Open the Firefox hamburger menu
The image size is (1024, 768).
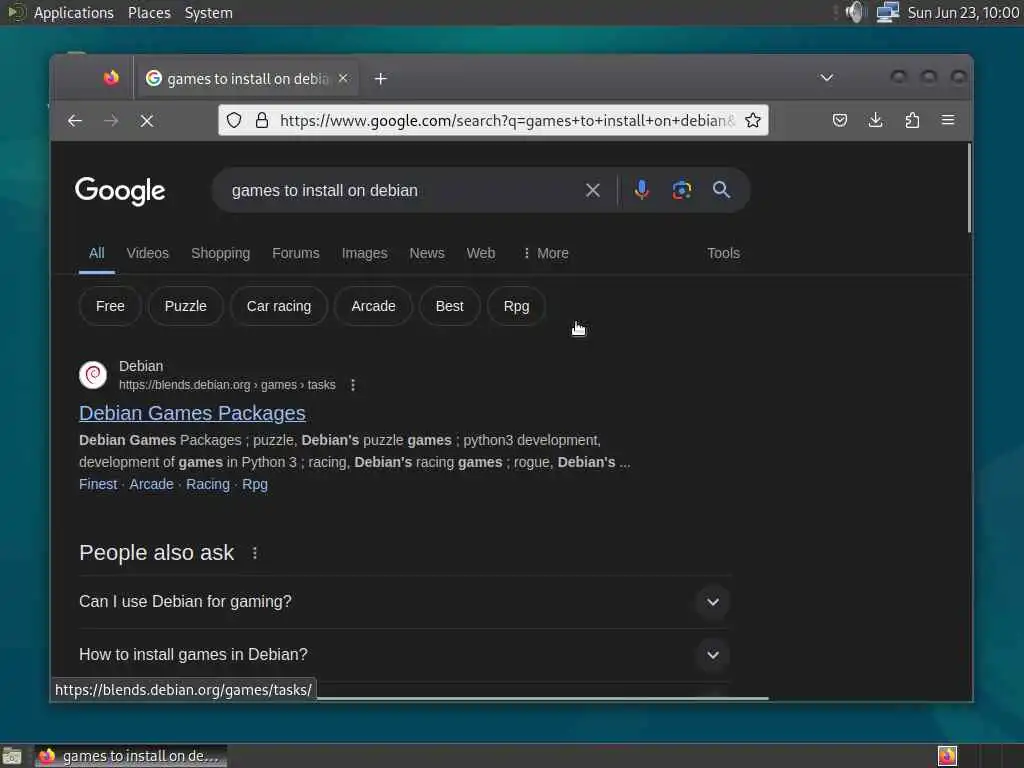click(x=948, y=120)
